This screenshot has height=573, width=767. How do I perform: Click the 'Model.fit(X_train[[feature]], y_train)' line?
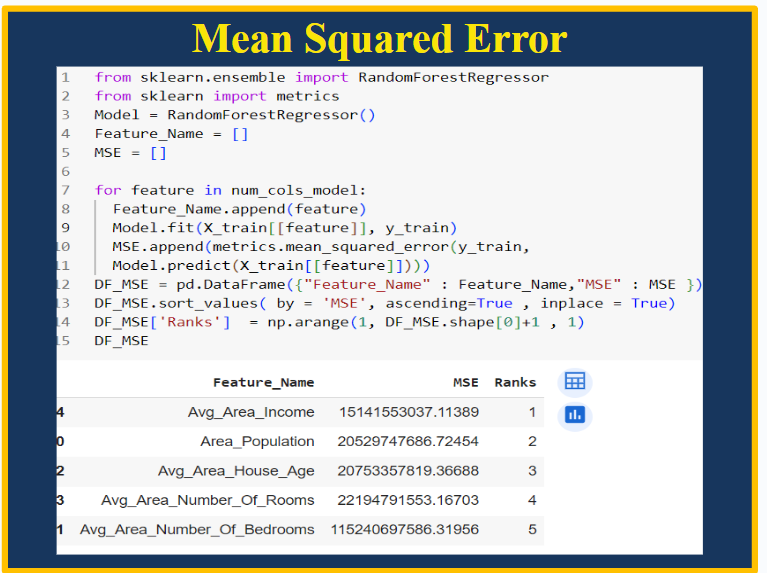(x=285, y=228)
